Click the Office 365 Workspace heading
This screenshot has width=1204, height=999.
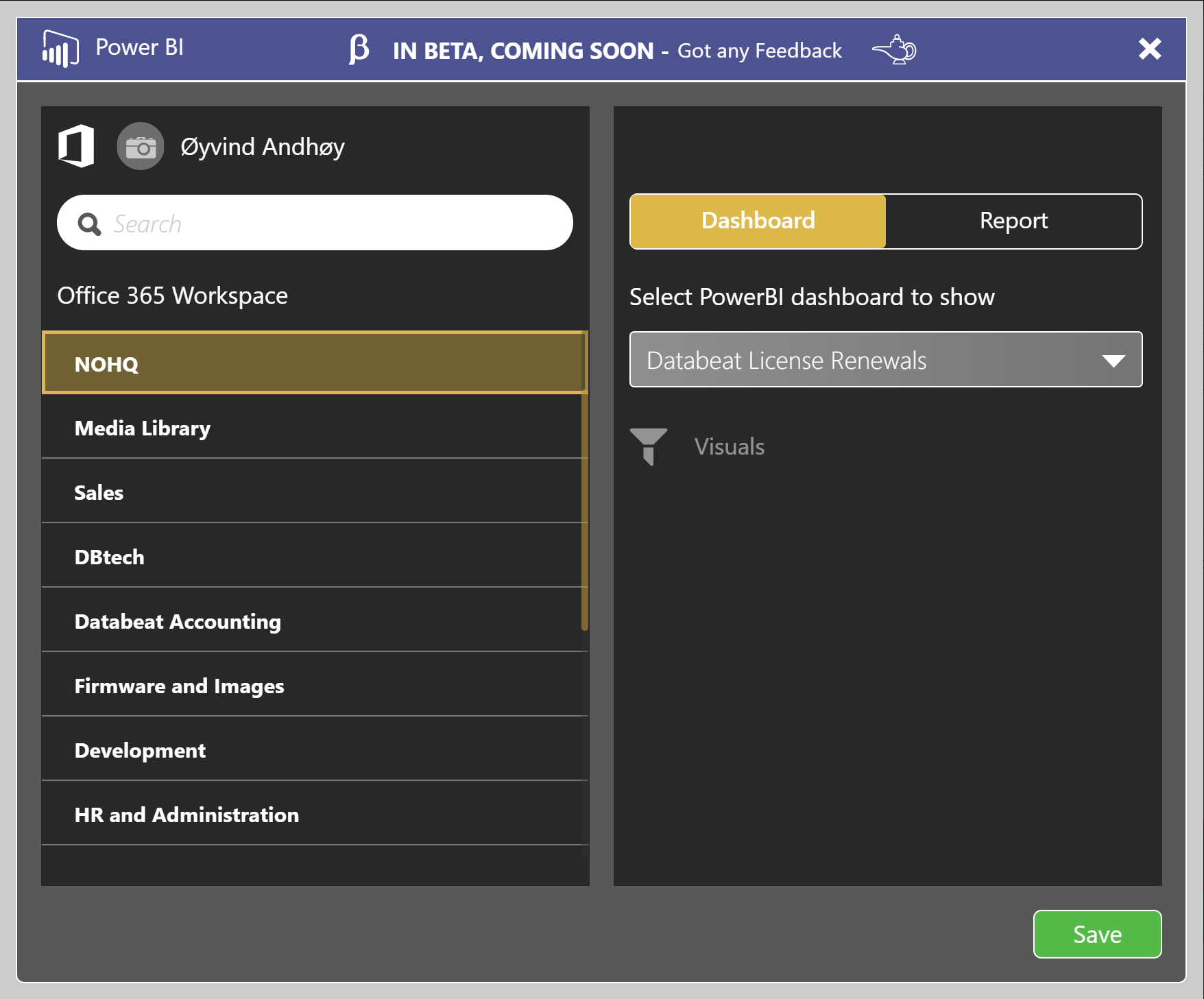tap(173, 296)
